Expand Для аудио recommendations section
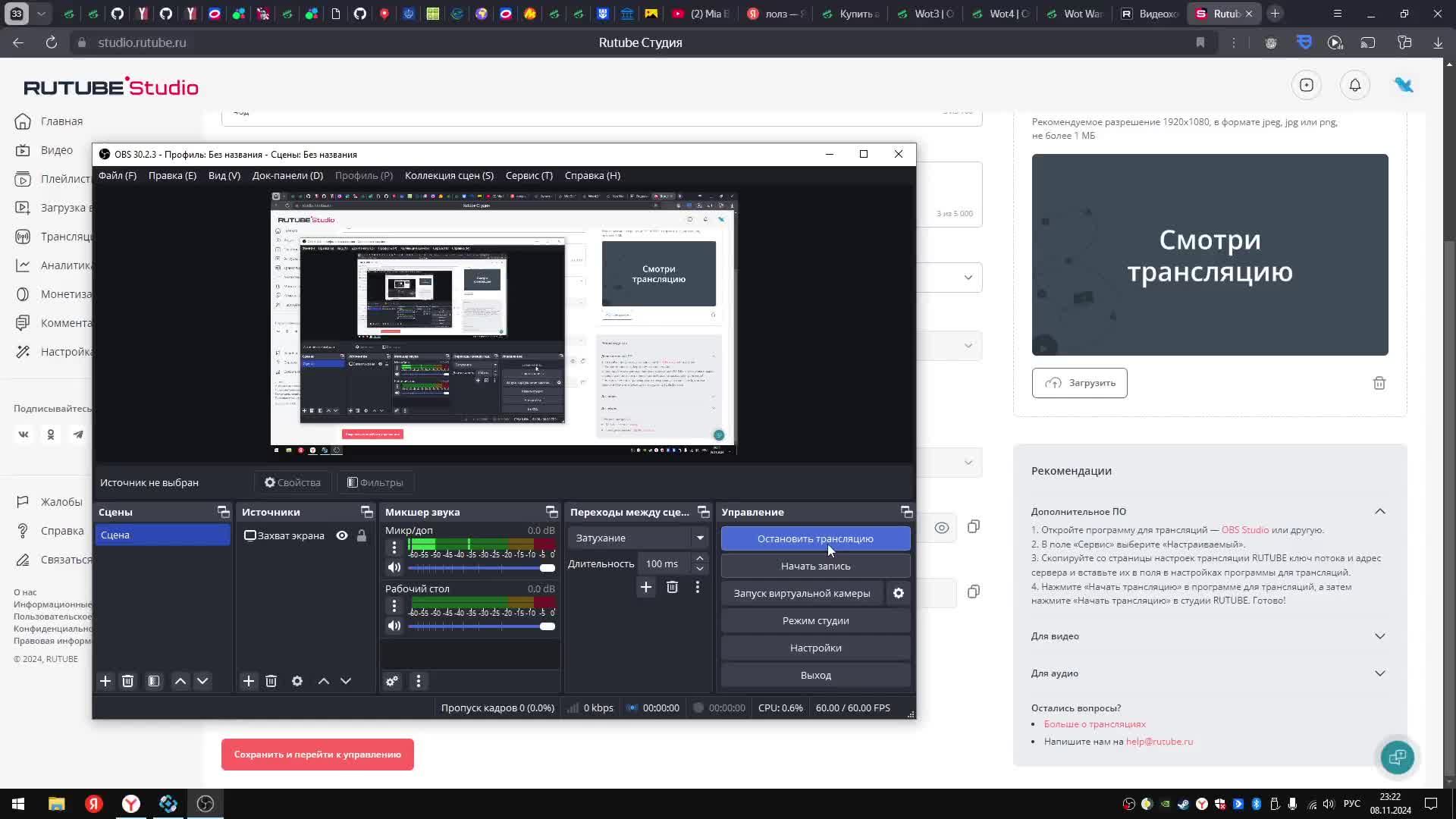This screenshot has width=1456, height=819. pyautogui.click(x=1380, y=673)
